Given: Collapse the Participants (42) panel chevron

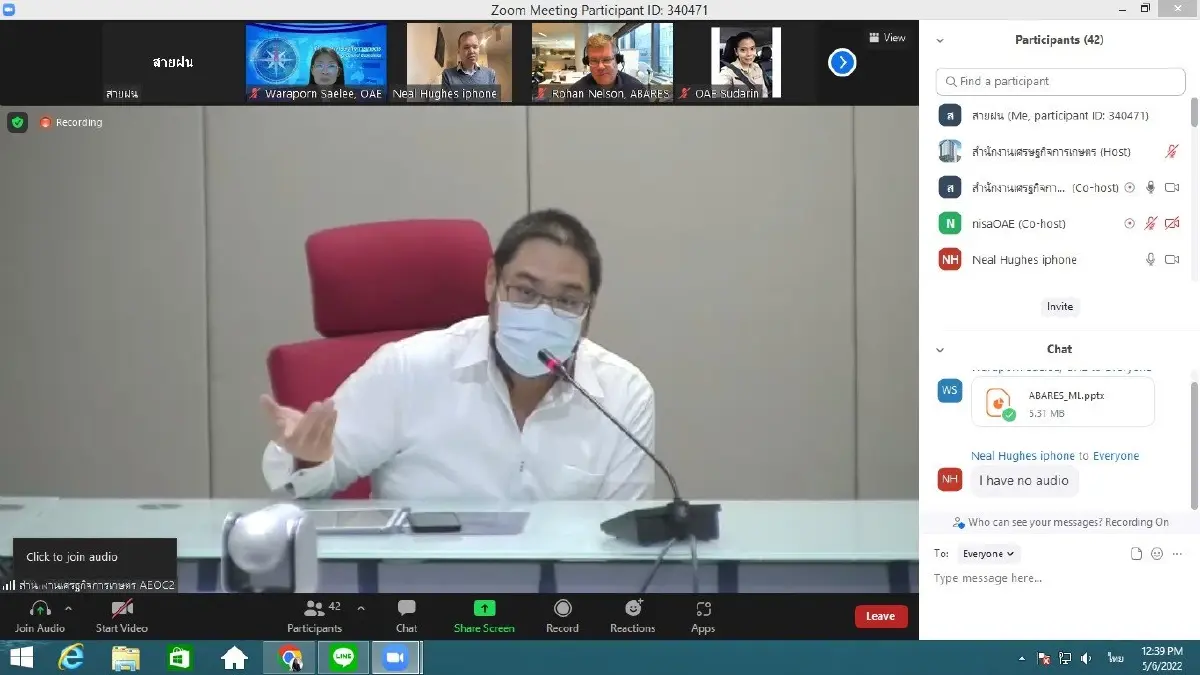Looking at the screenshot, I should click(940, 40).
